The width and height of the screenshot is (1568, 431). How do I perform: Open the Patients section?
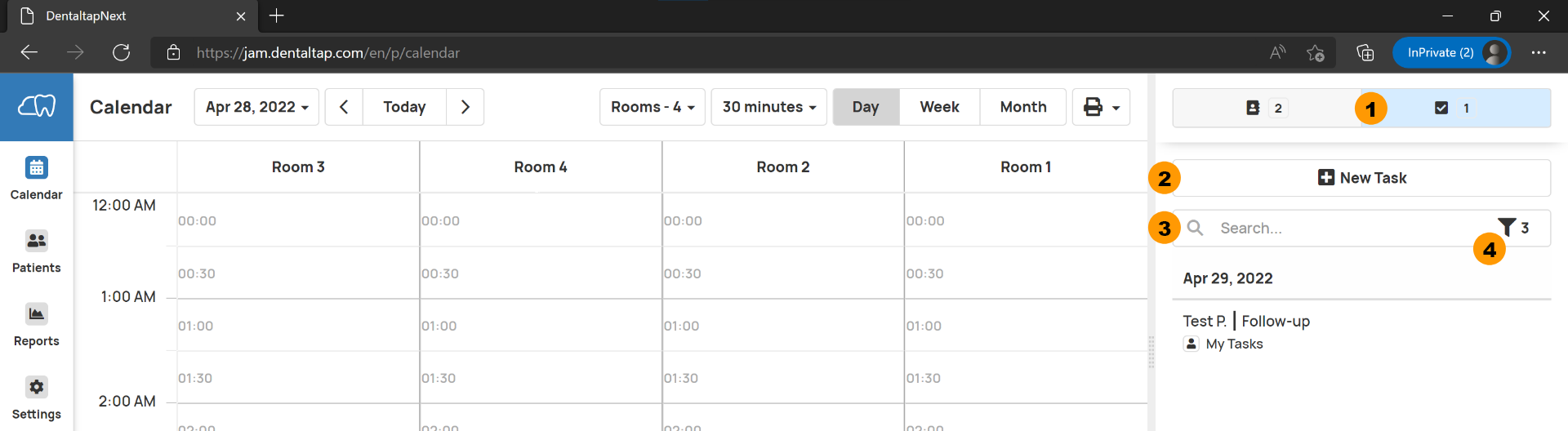point(36,241)
